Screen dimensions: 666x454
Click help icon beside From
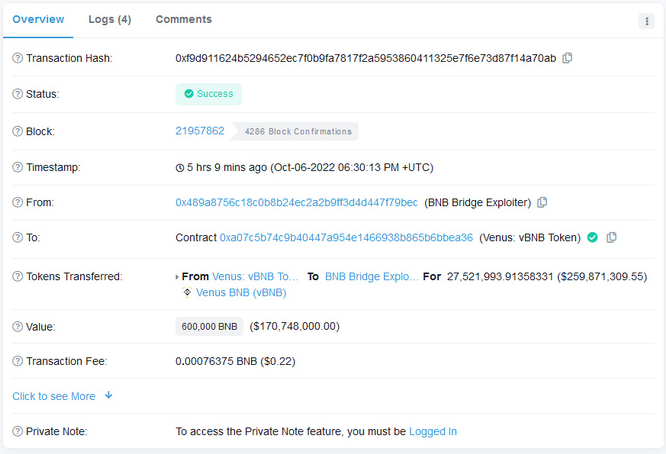(17, 202)
